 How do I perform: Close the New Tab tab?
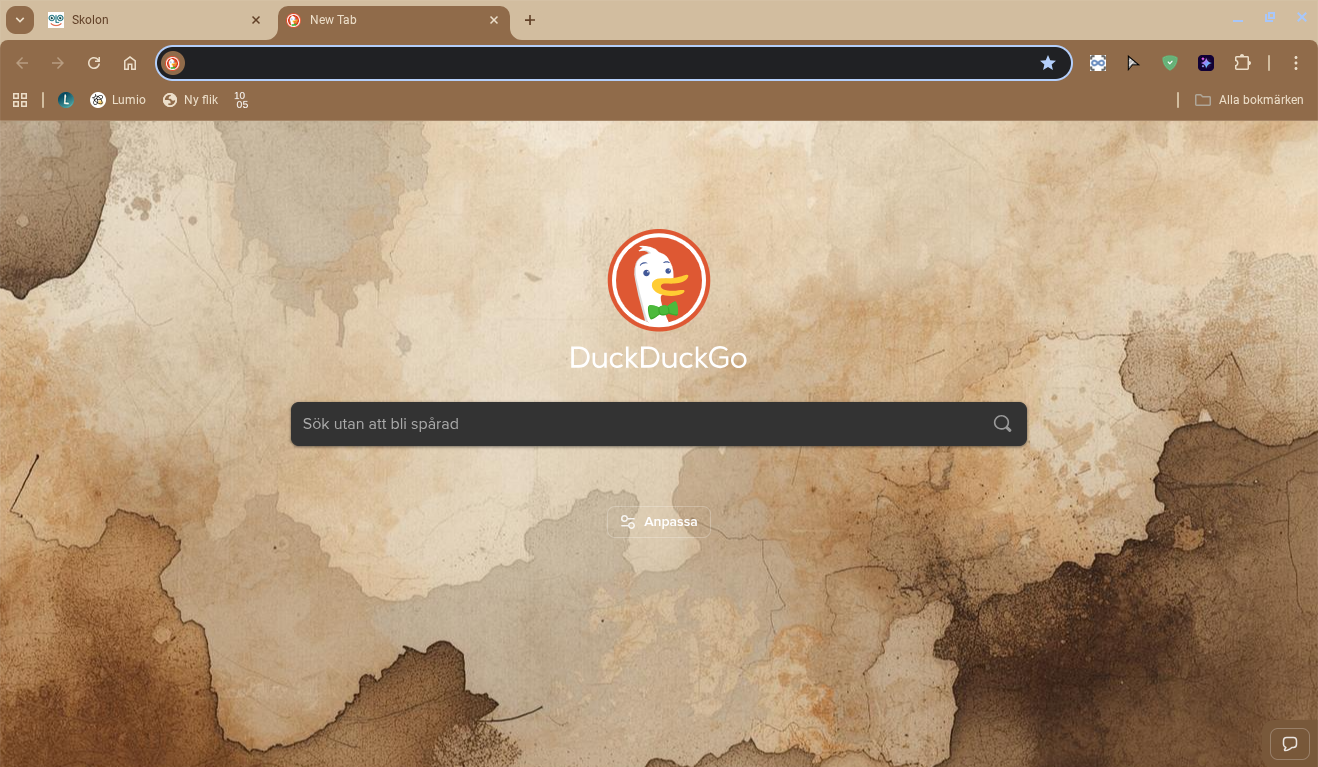coord(494,20)
